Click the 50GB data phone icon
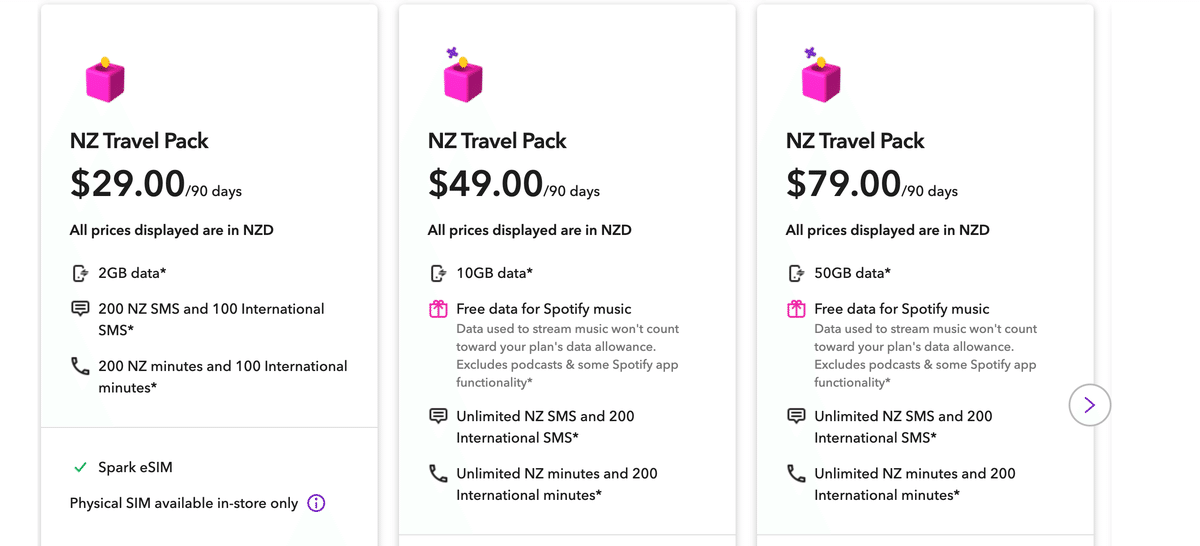The width and height of the screenshot is (1200, 546). click(x=796, y=273)
